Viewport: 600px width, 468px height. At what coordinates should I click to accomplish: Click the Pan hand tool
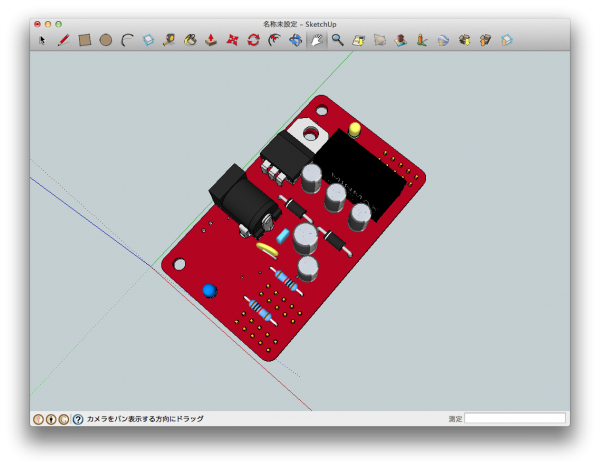[317, 41]
